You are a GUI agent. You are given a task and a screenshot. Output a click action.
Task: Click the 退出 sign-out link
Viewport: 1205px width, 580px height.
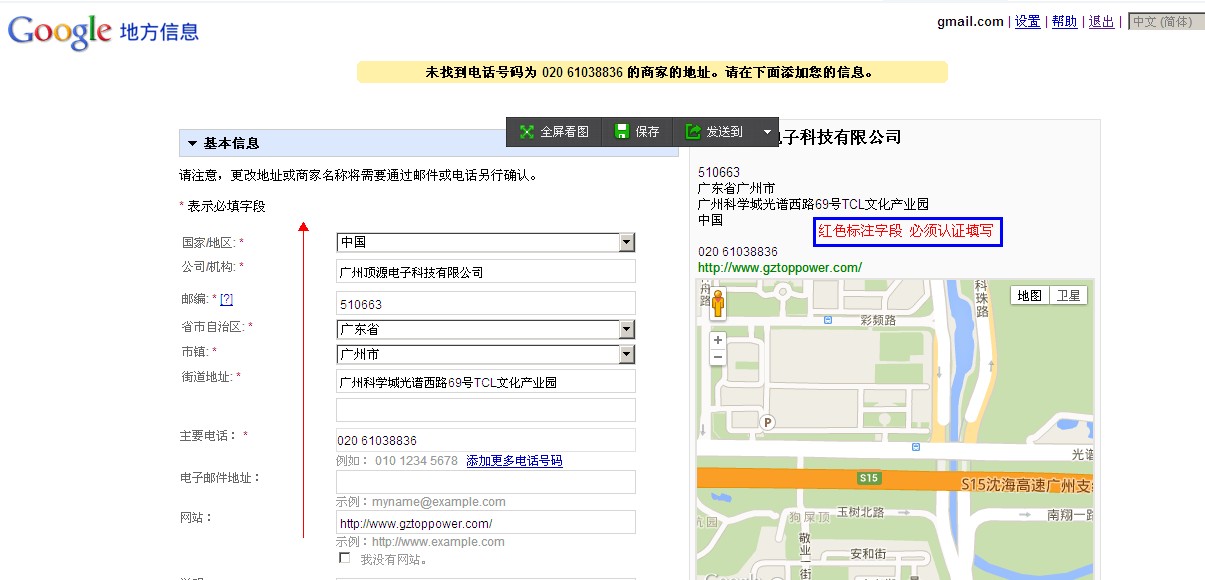[x=1101, y=21]
